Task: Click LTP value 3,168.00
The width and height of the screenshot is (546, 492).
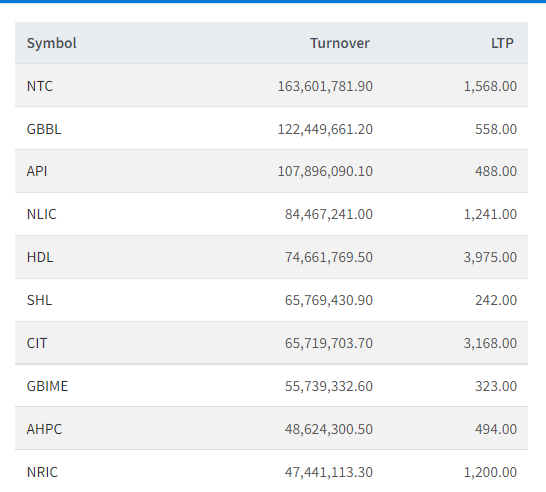Action: pos(490,343)
